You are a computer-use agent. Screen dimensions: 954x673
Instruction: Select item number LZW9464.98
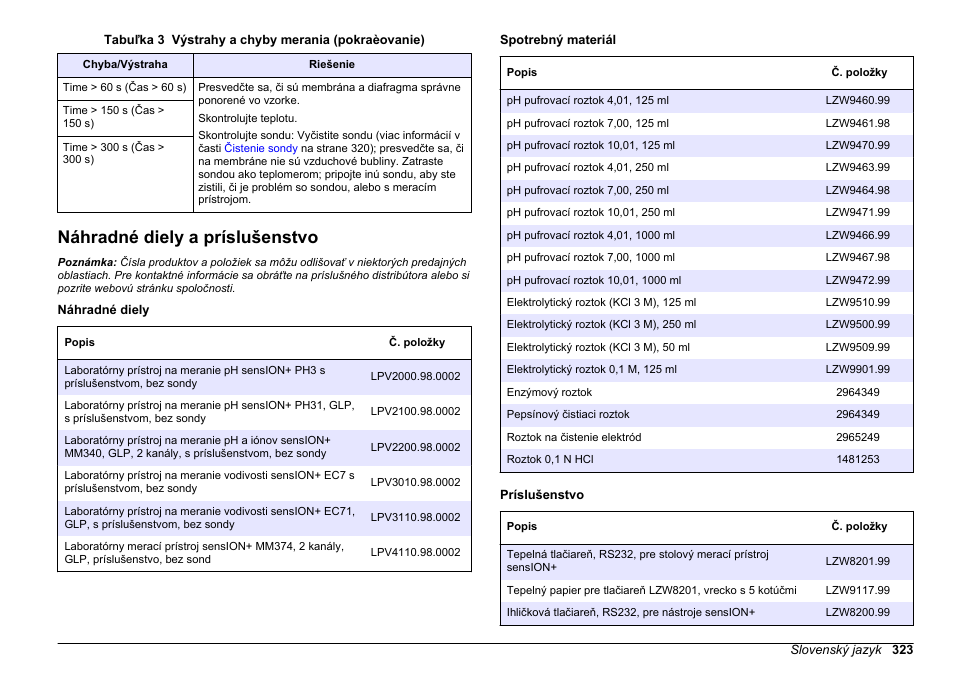click(x=858, y=190)
